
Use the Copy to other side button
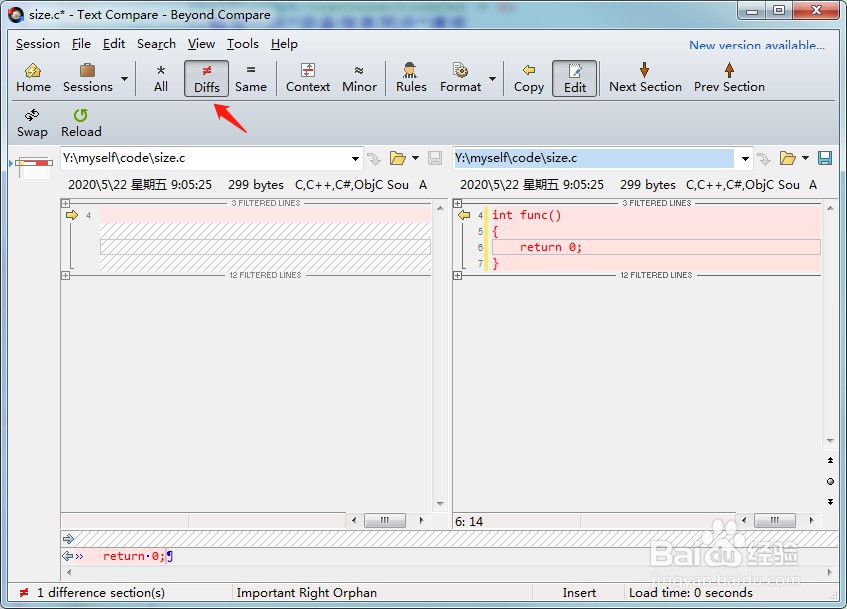[x=529, y=78]
